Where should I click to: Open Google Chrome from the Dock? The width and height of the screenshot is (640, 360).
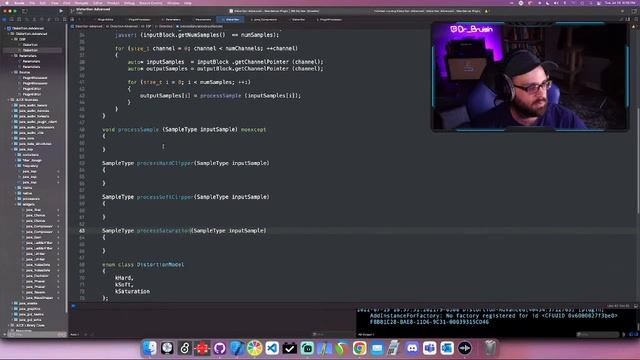(360, 348)
